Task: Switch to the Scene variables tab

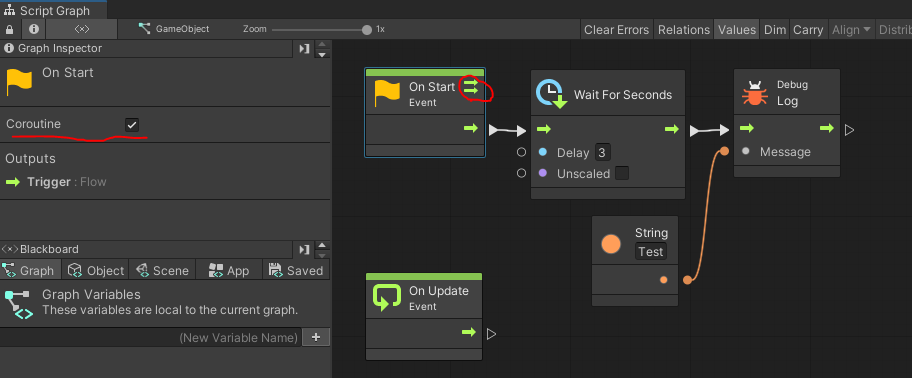Action: coord(162,270)
